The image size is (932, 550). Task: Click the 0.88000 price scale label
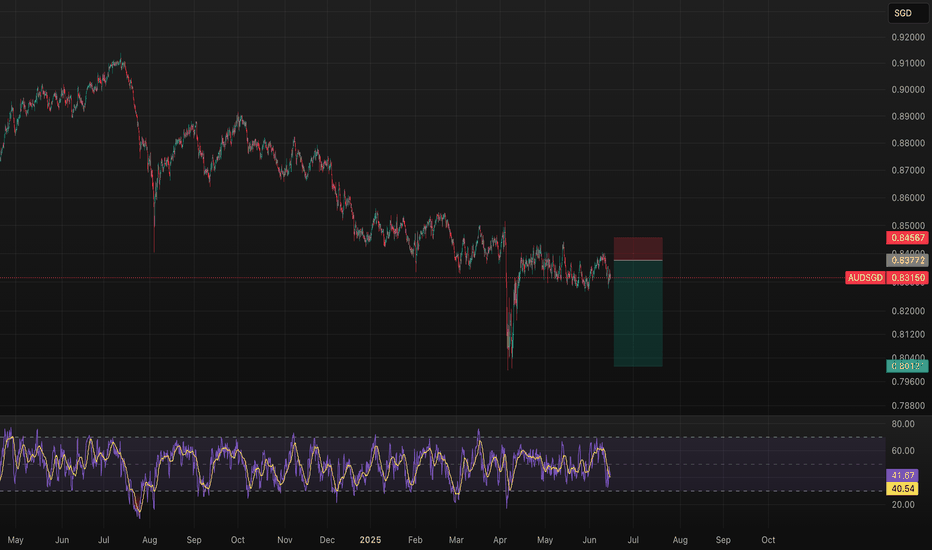(x=908, y=143)
